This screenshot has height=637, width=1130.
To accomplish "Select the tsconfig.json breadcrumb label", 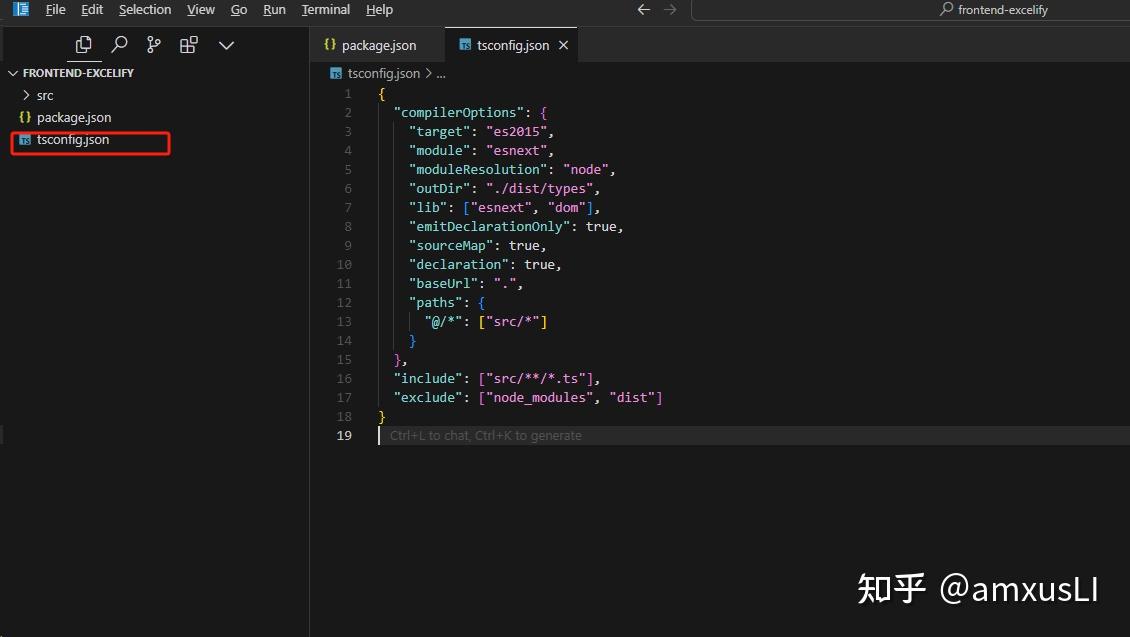I will pyautogui.click(x=382, y=73).
